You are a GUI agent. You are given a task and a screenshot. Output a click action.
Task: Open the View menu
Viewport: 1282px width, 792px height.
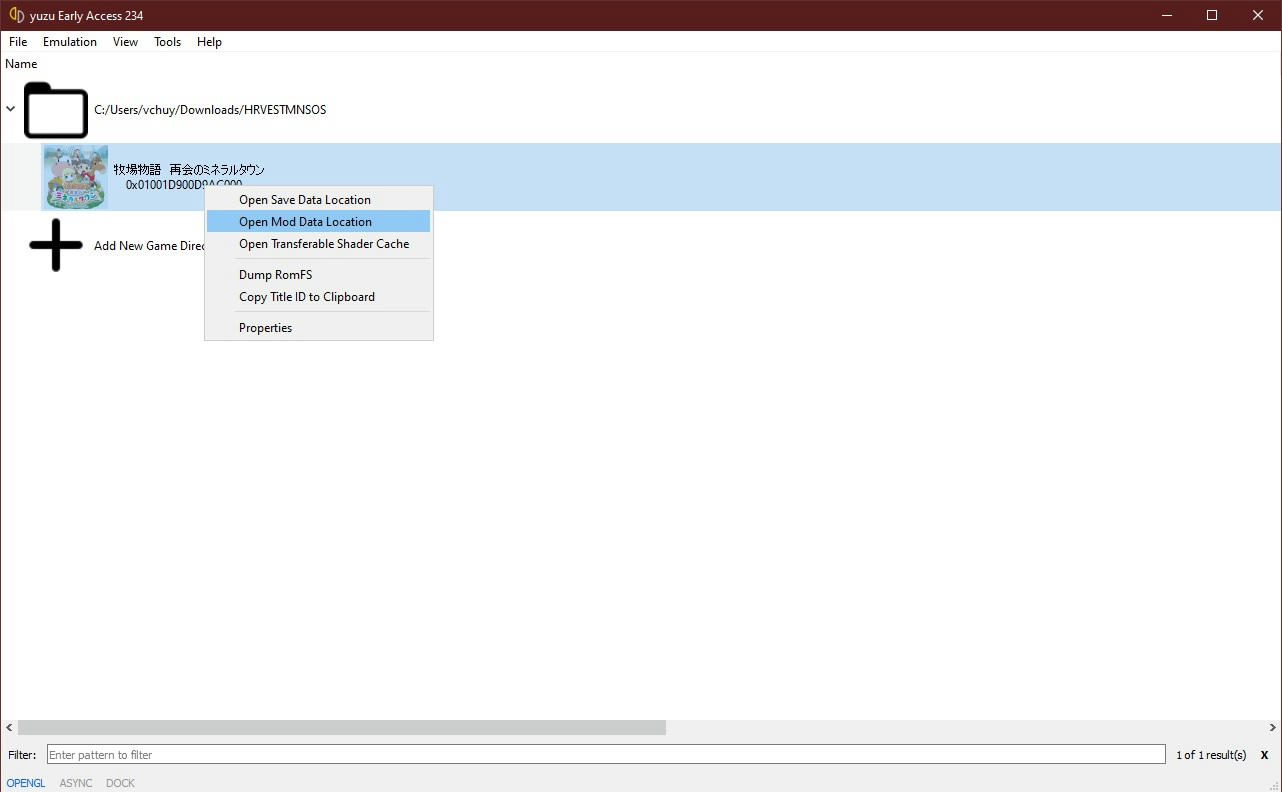pyautogui.click(x=125, y=42)
